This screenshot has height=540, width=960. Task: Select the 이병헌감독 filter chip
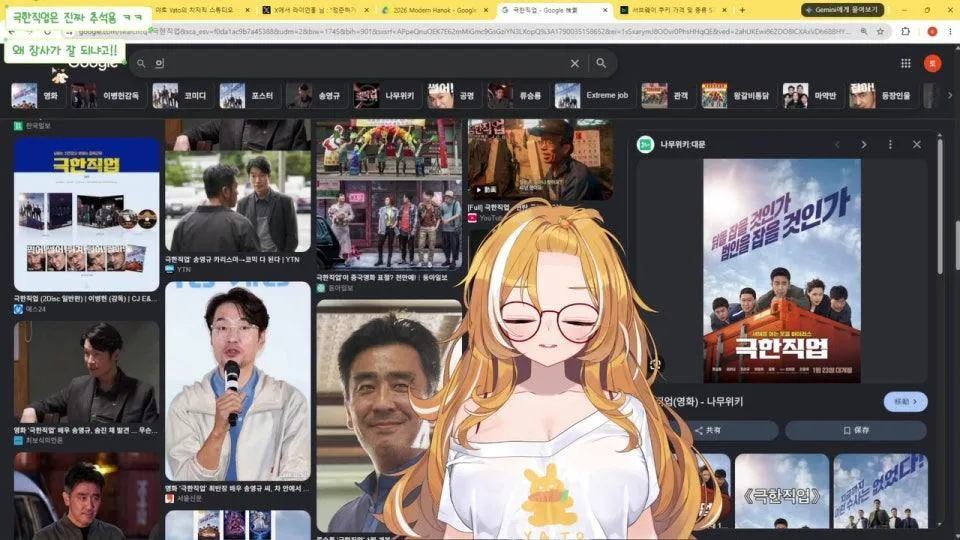(108, 96)
